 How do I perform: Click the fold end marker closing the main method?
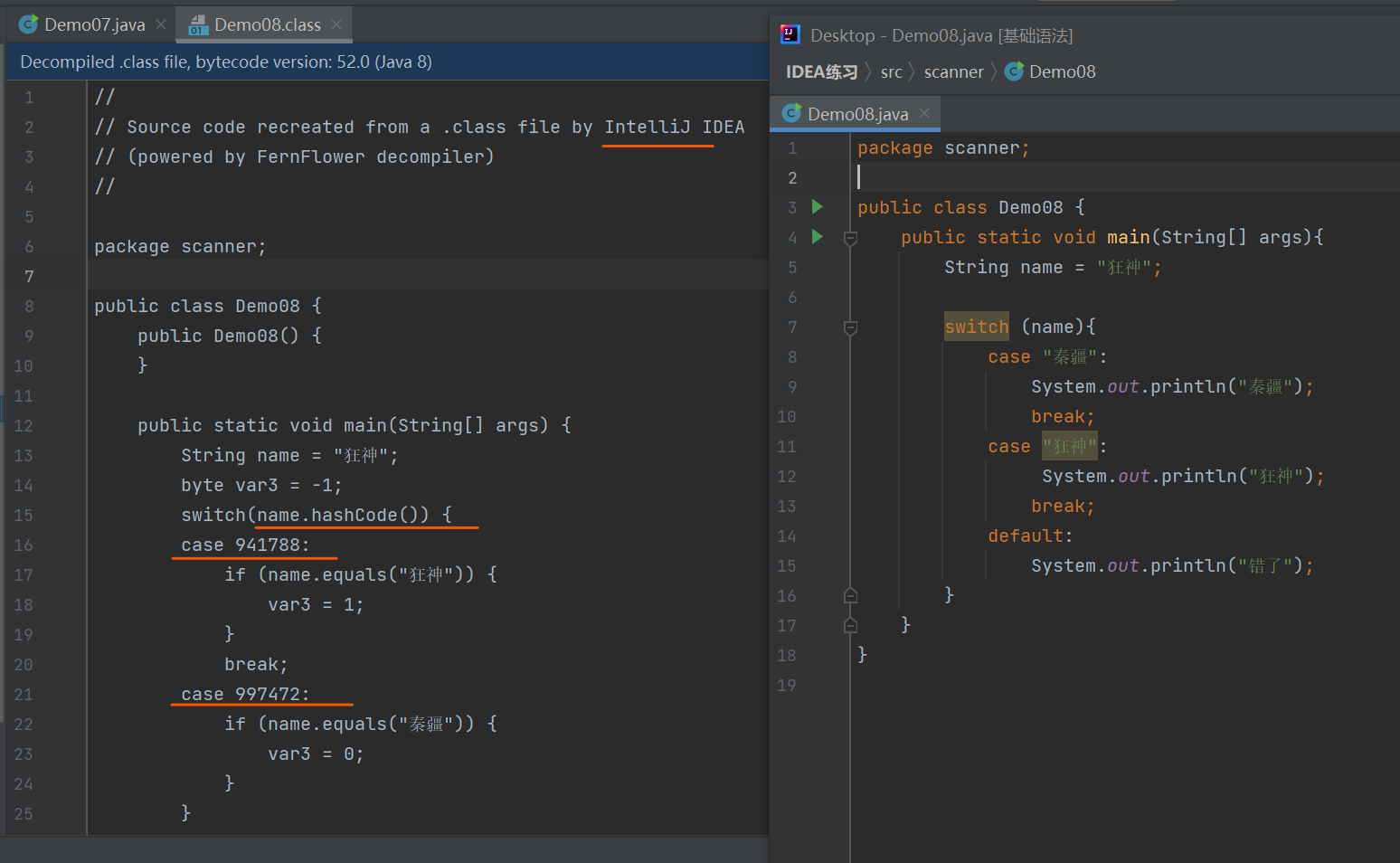tap(850, 625)
